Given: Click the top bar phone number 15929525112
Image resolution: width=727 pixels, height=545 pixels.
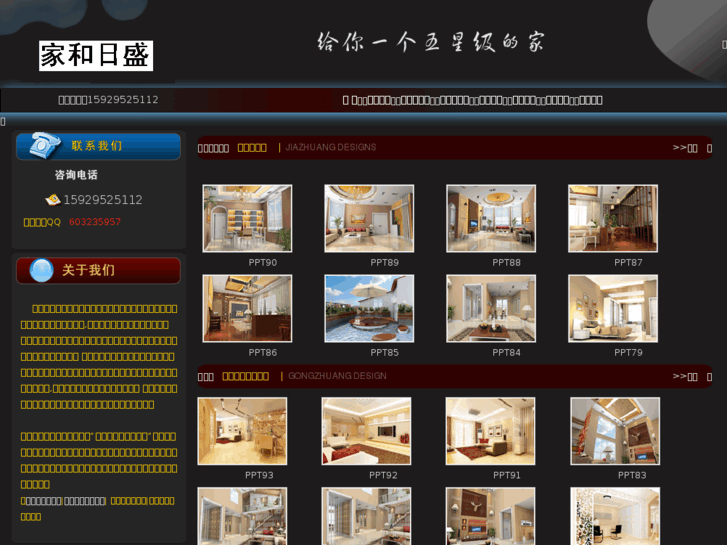Looking at the screenshot, I should 123,100.
